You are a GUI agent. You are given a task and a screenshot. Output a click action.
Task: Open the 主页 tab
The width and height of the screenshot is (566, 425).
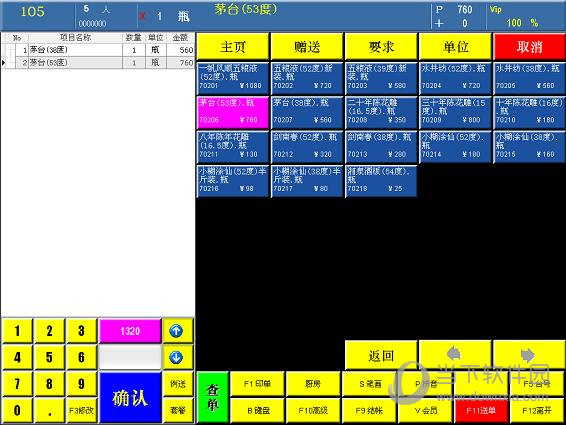[233, 46]
